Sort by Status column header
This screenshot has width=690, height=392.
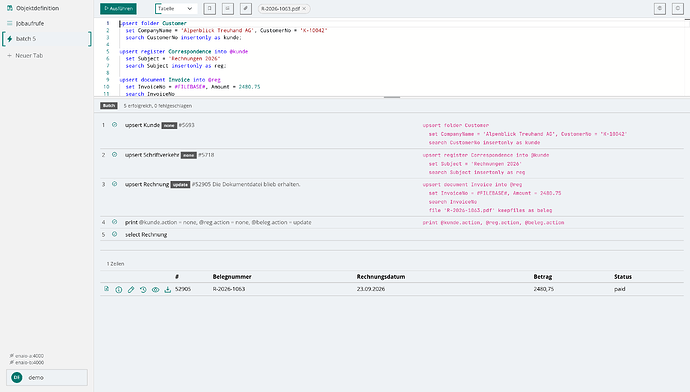point(623,277)
